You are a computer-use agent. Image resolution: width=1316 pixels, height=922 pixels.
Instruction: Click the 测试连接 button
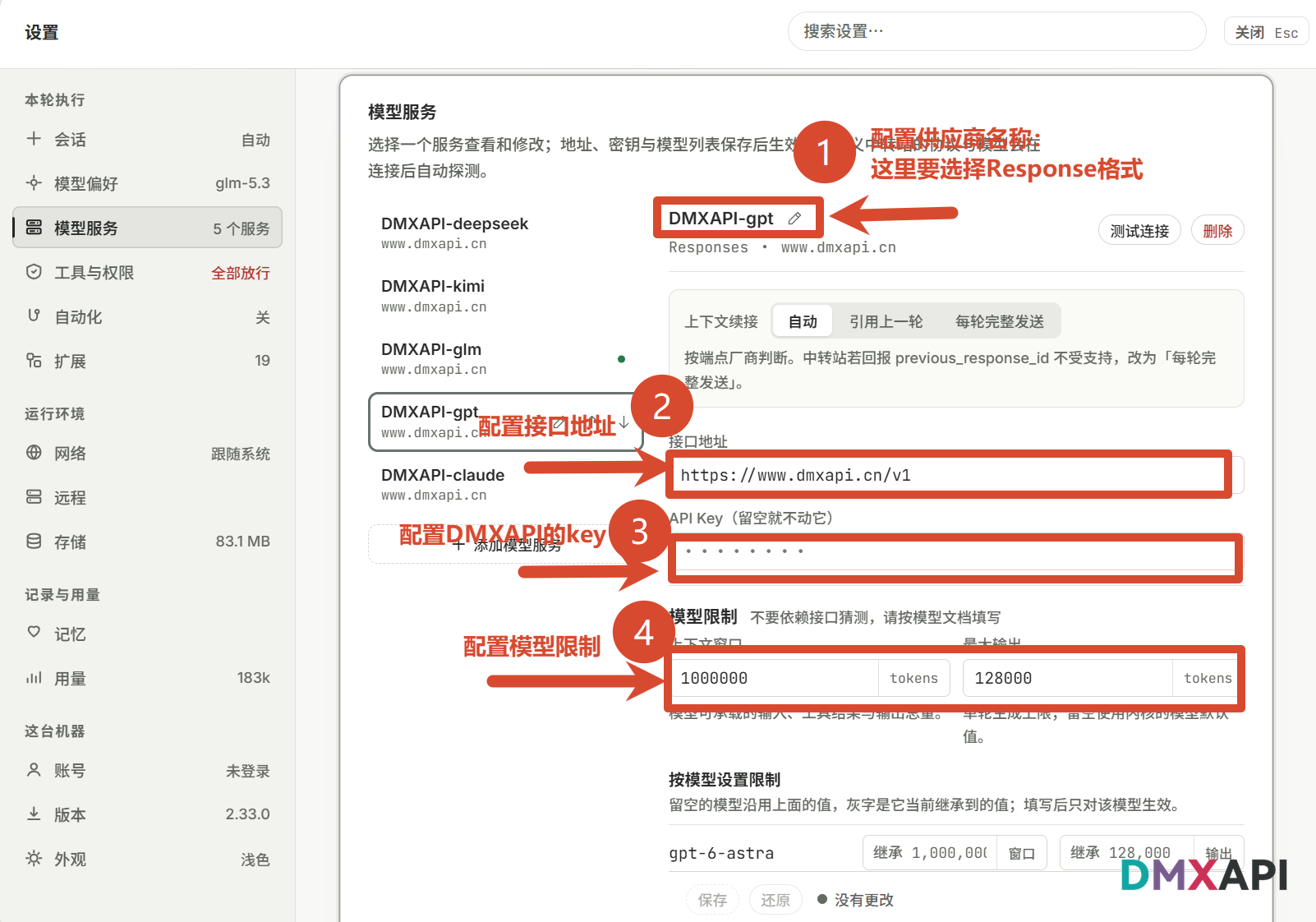pos(1139,231)
